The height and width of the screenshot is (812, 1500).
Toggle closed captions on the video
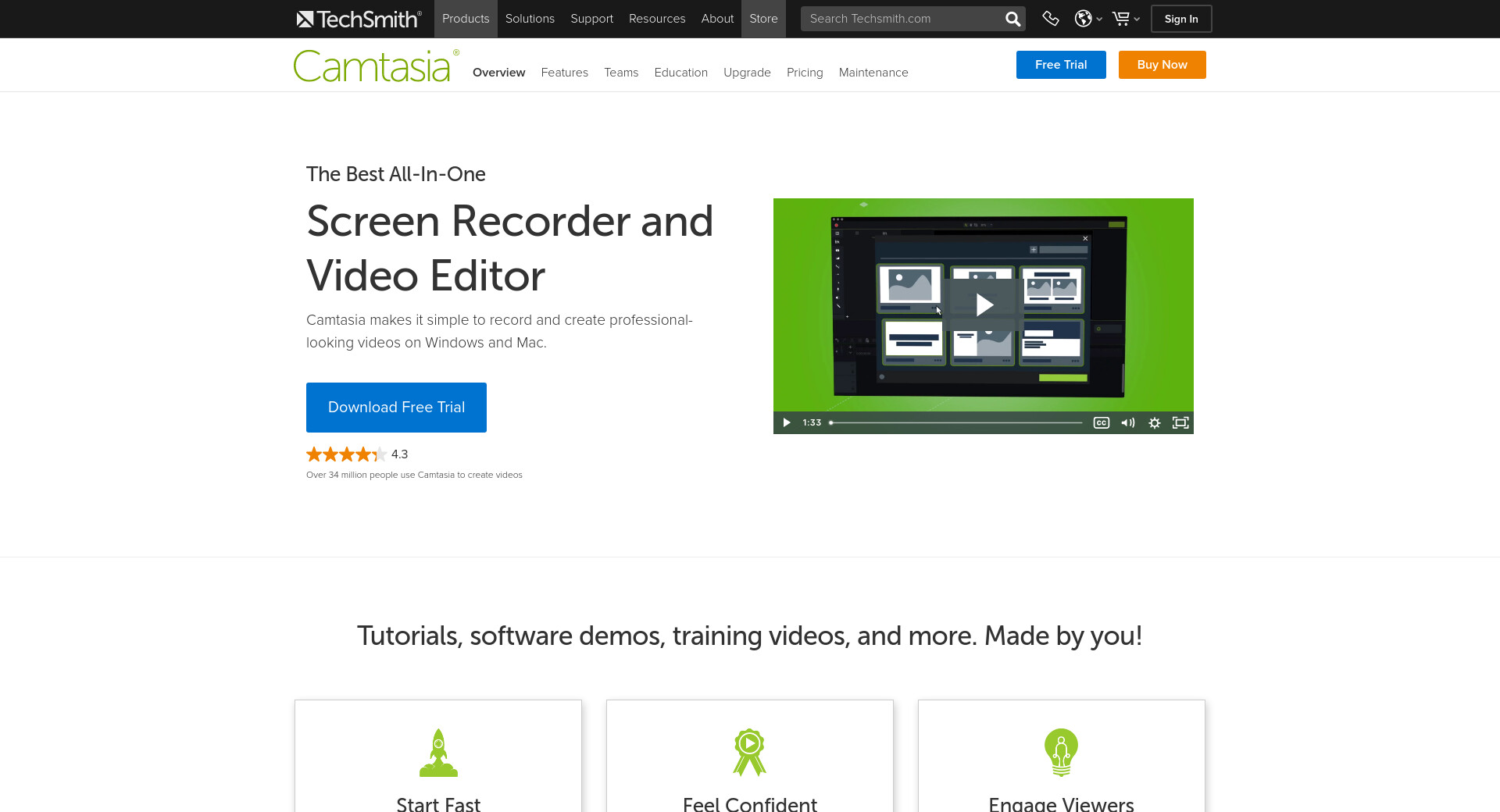point(1101,422)
